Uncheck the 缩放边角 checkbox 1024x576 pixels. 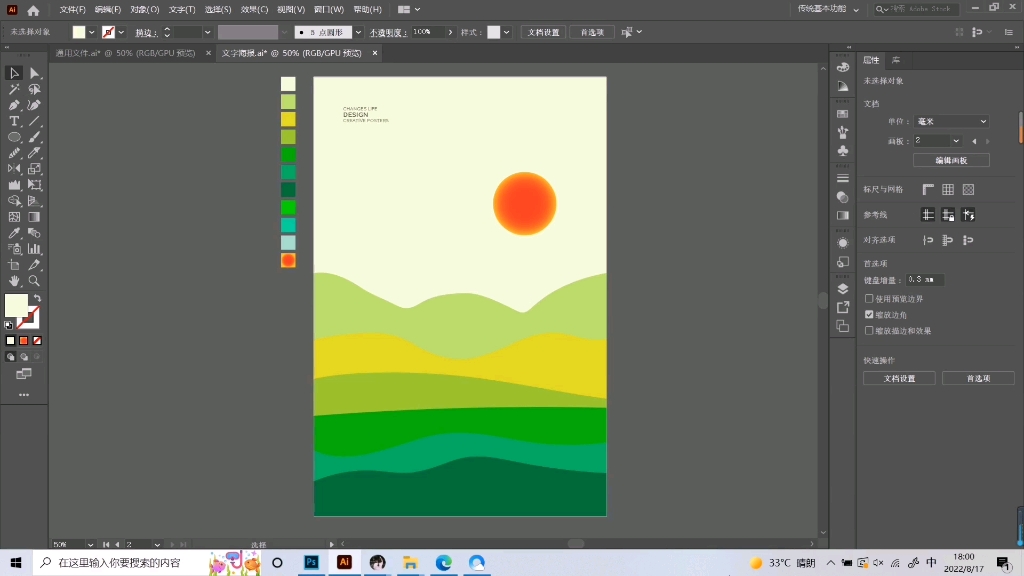(869, 314)
